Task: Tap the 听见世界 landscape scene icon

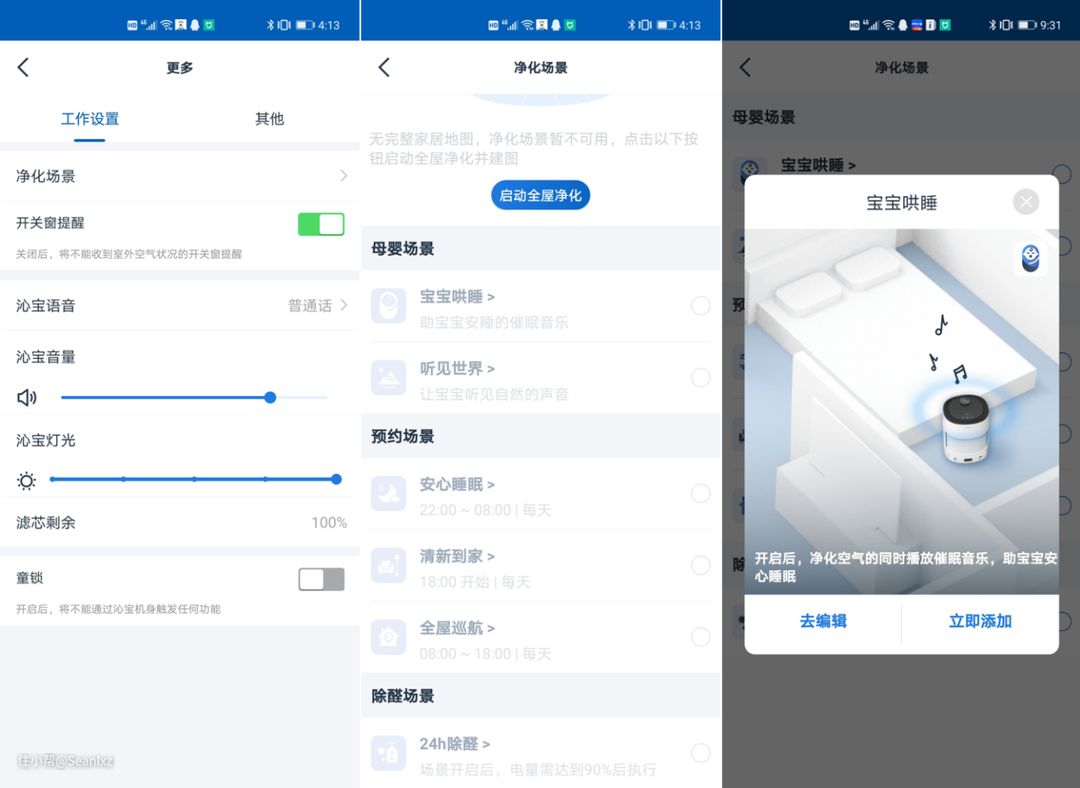Action: 388,377
